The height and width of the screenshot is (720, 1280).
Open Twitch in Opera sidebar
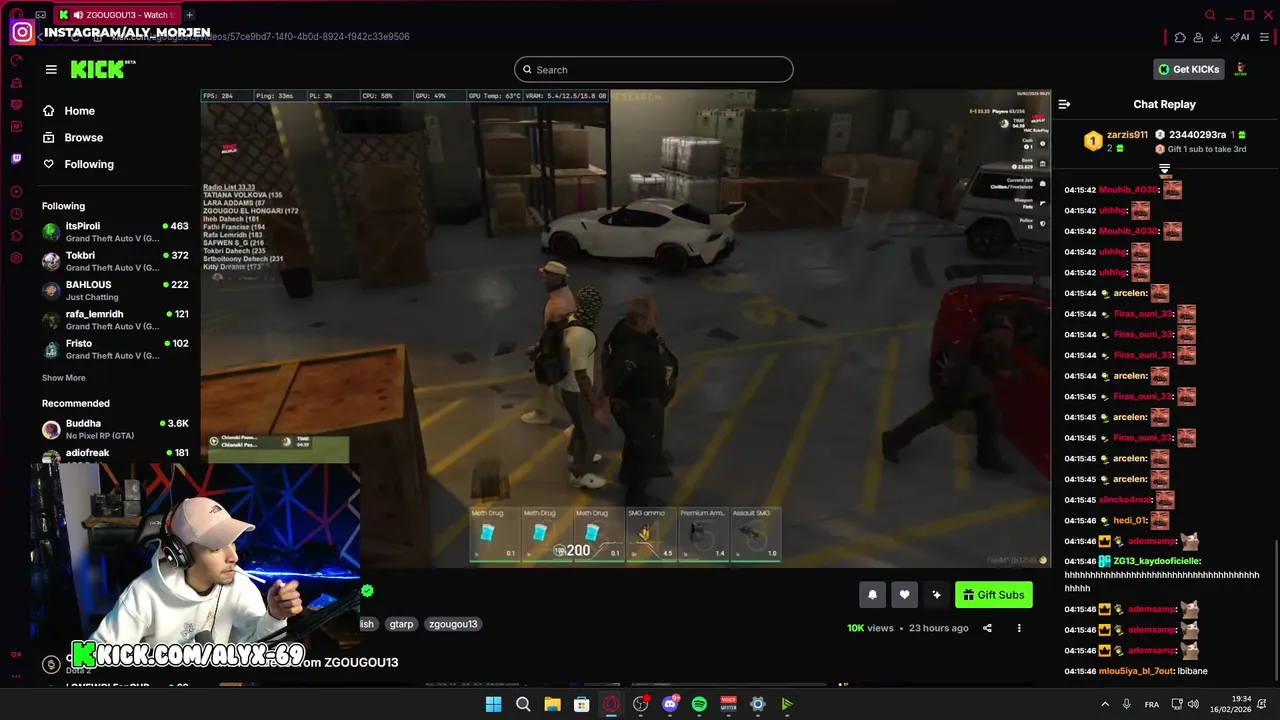pyautogui.click(x=16, y=158)
